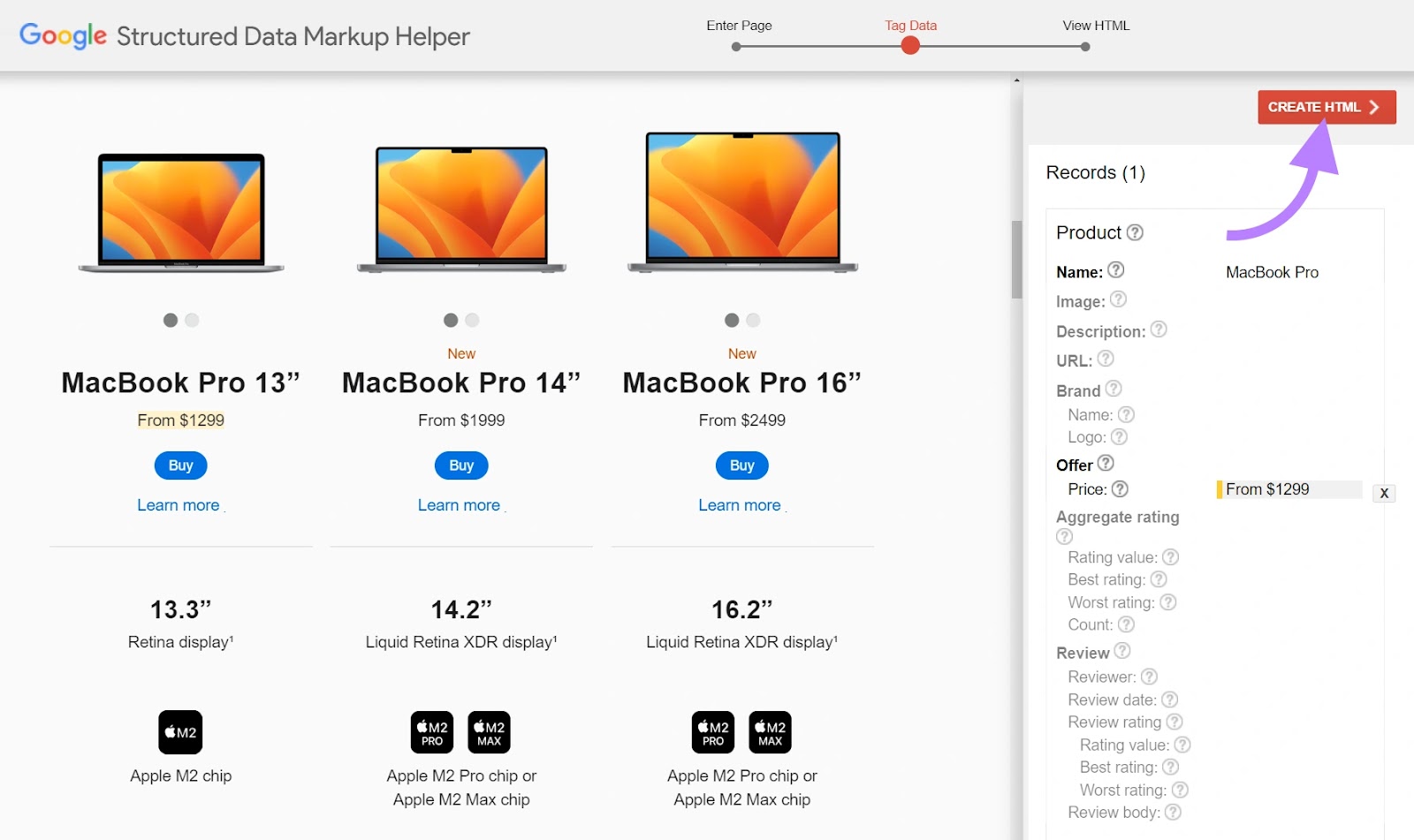The image size is (1414, 840).
Task: Open Learn more link for MacBook Pro 13"
Action: [x=179, y=505]
